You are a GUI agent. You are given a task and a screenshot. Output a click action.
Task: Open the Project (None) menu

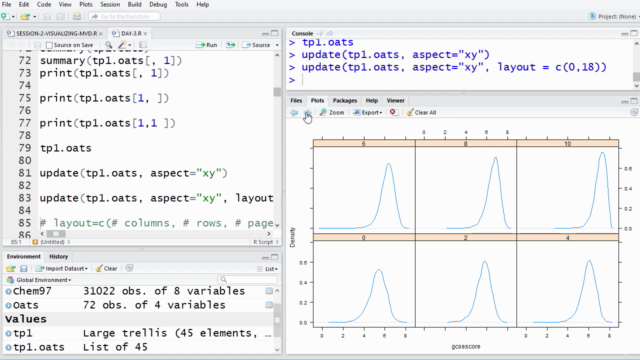pyautogui.click(x=614, y=16)
